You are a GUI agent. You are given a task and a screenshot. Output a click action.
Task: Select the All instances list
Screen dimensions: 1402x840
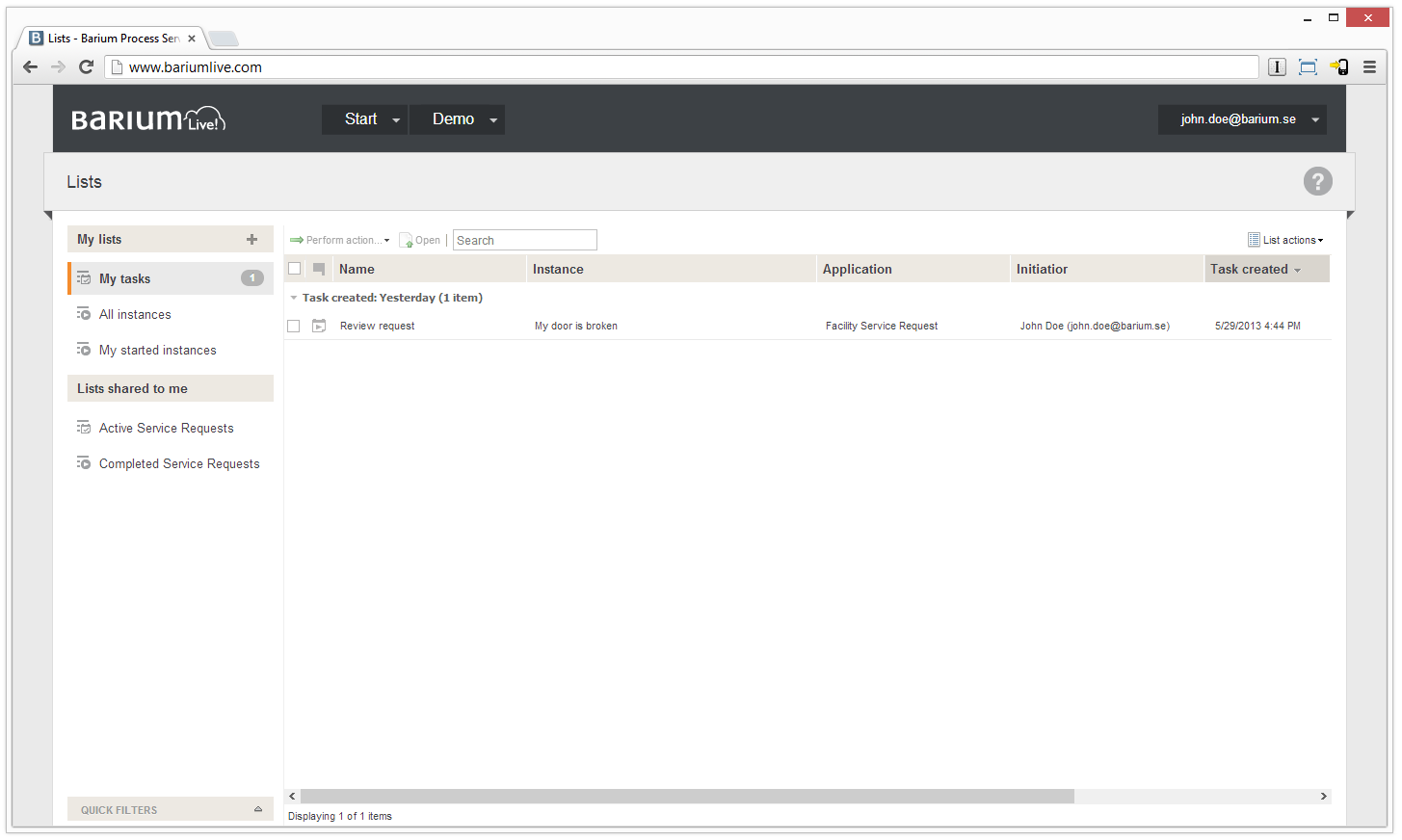[x=135, y=315]
